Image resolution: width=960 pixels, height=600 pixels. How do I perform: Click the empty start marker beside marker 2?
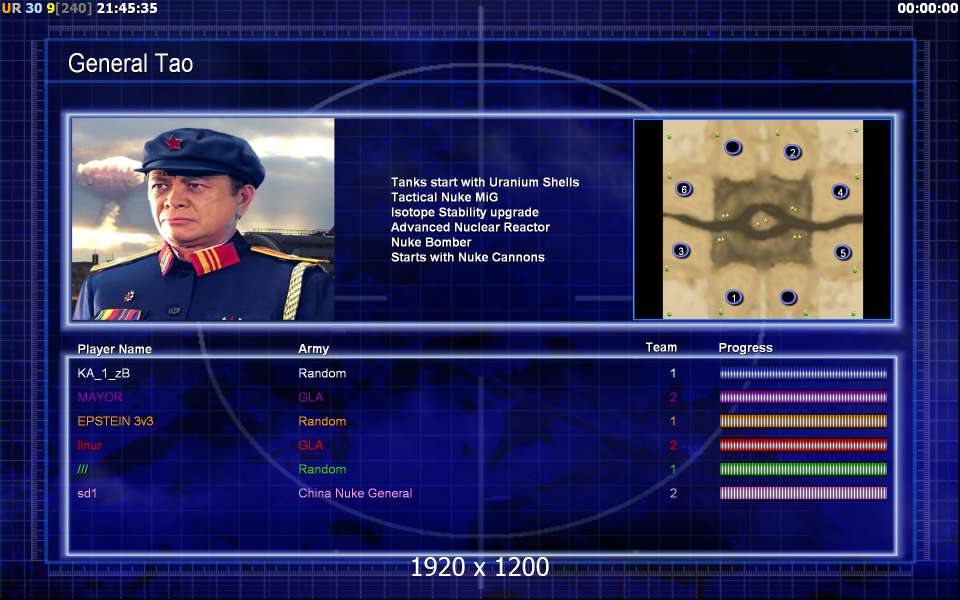[x=733, y=148]
